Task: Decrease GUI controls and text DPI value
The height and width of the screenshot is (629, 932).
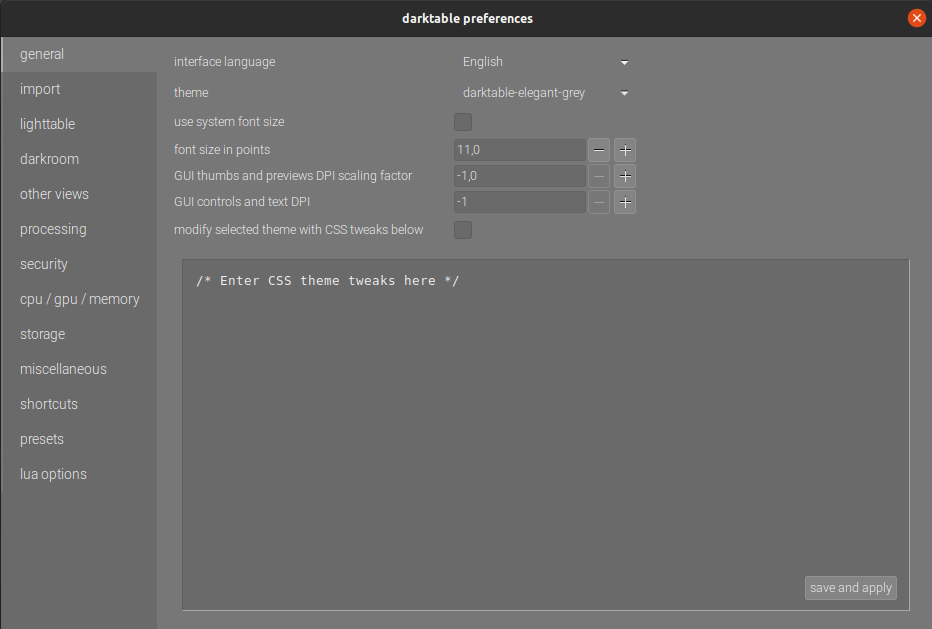Action: coord(599,202)
